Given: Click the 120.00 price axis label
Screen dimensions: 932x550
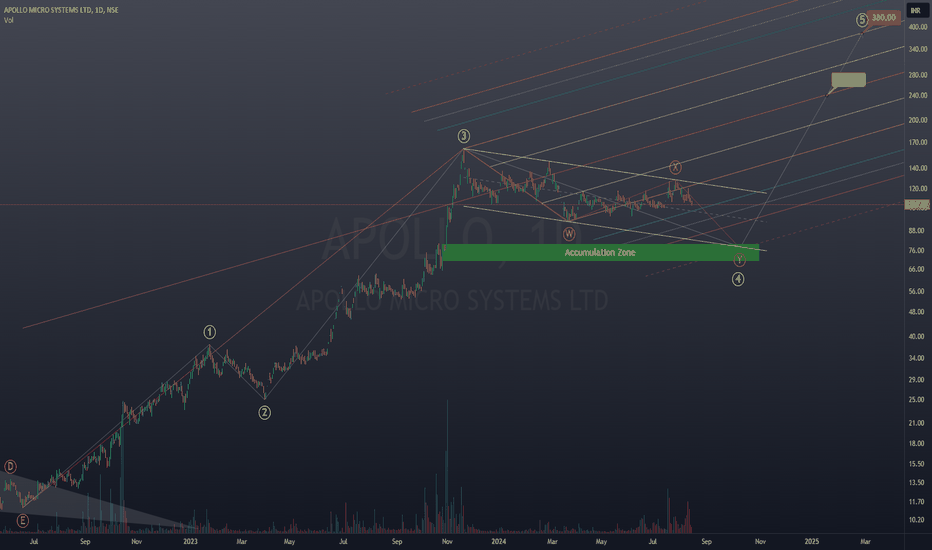Looking at the screenshot, I should 918,188.
